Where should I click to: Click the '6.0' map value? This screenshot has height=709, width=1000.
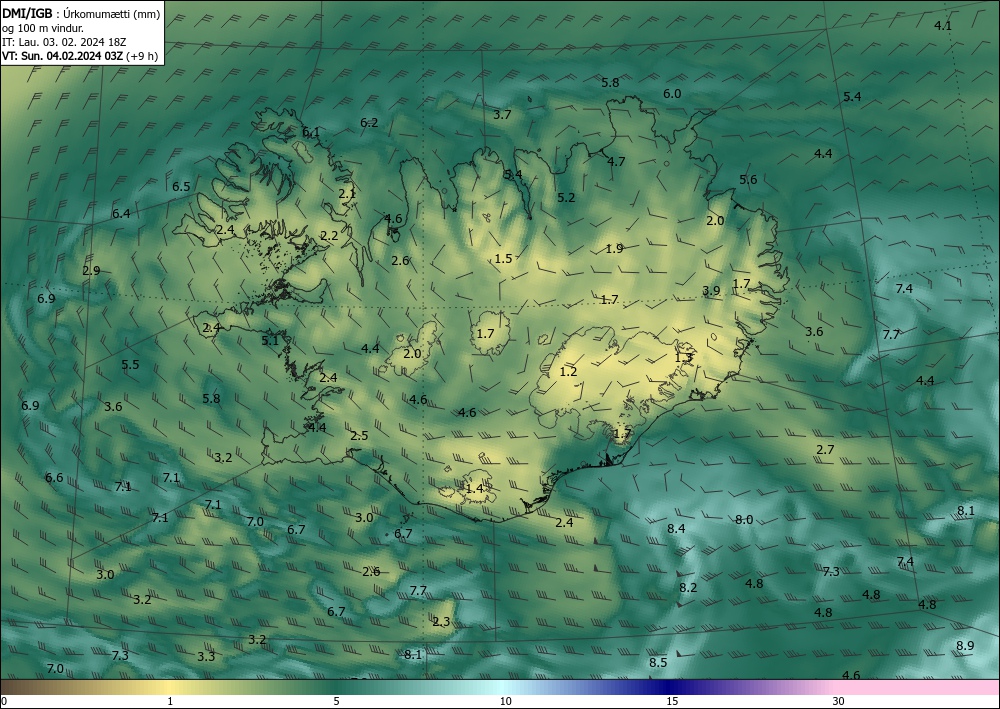[x=672, y=94]
